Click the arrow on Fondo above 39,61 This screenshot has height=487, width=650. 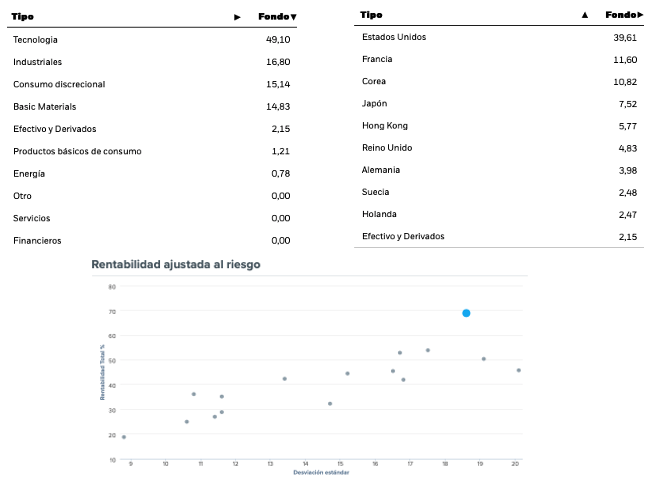point(640,15)
